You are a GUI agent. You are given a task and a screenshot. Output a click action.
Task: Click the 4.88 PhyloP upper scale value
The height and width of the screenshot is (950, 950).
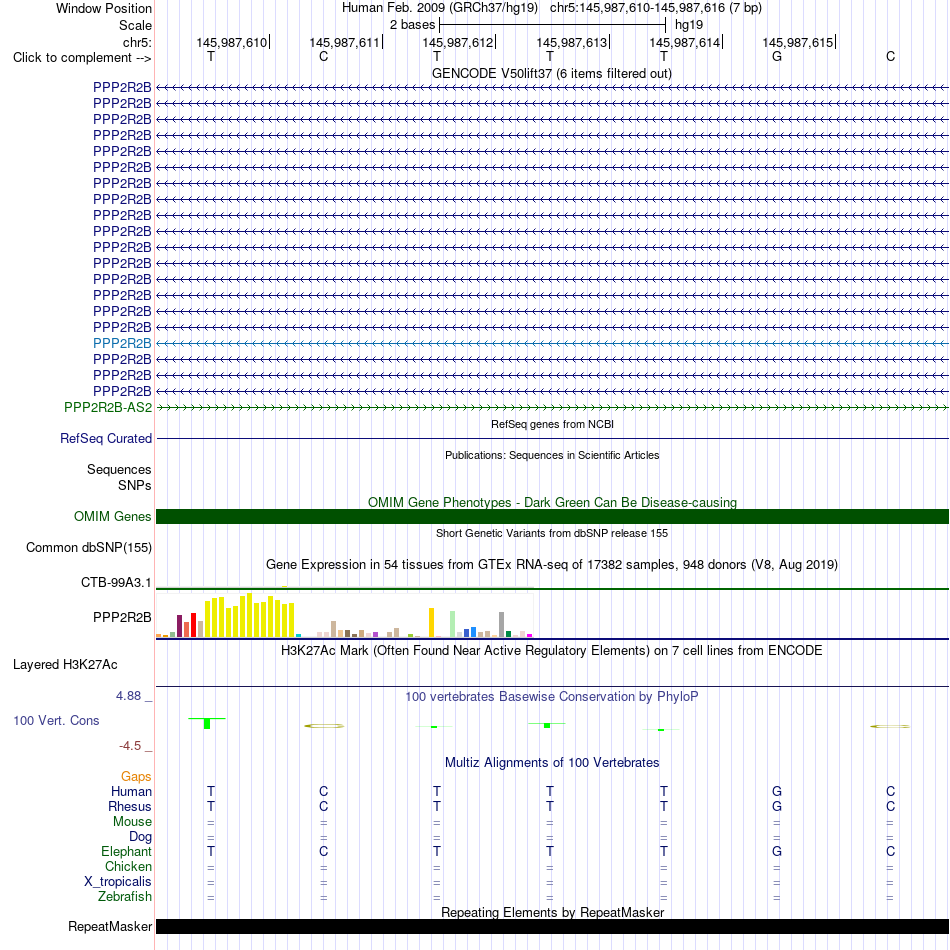click(128, 696)
